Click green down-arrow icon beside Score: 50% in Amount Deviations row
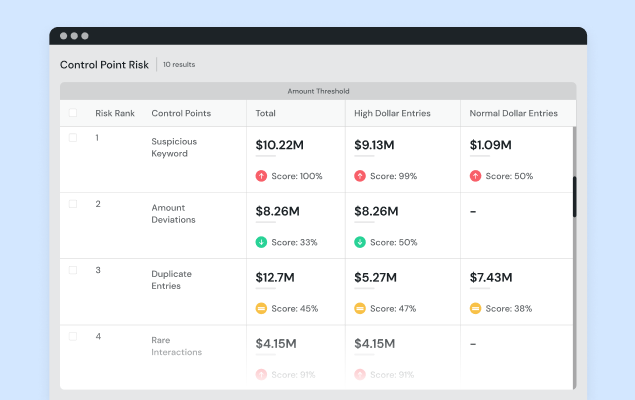The image size is (635, 400). point(360,242)
